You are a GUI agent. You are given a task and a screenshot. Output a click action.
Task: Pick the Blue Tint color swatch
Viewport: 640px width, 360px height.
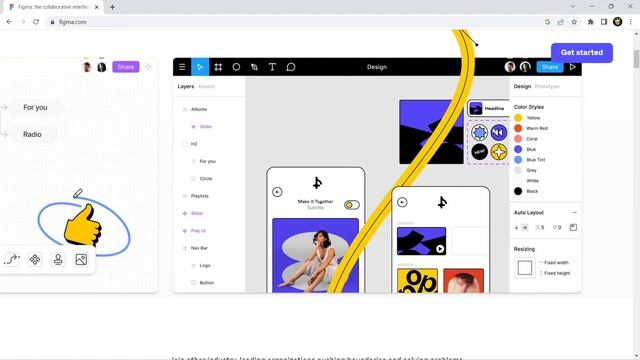click(x=518, y=160)
